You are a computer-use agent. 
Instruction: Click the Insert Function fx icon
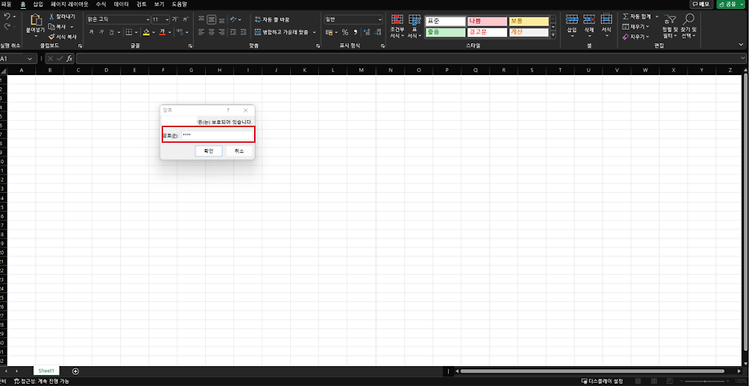point(69,58)
